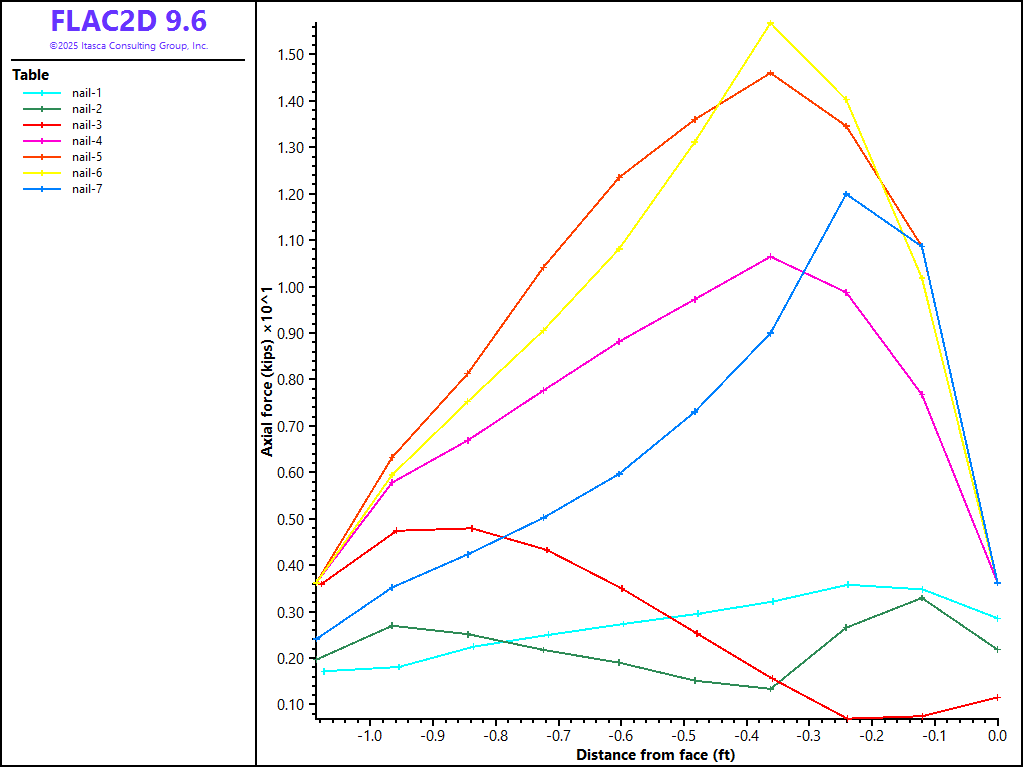Click the Itasca Consulting Group copyright text

(128, 46)
